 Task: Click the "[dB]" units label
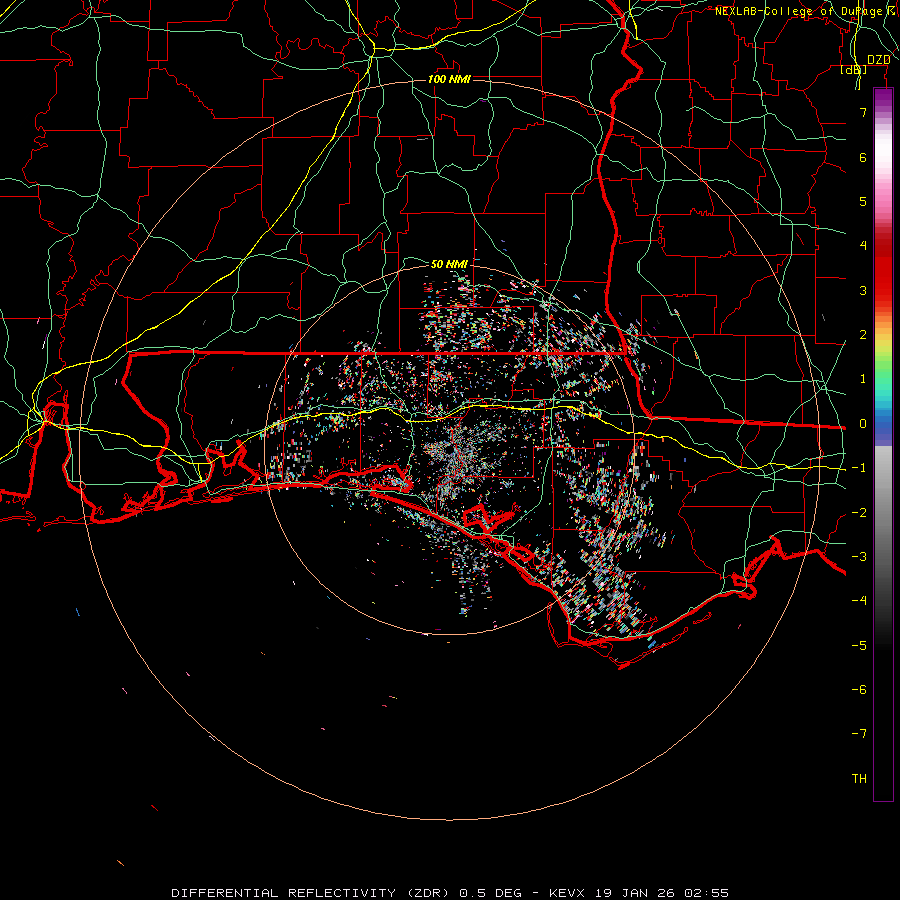point(854,70)
